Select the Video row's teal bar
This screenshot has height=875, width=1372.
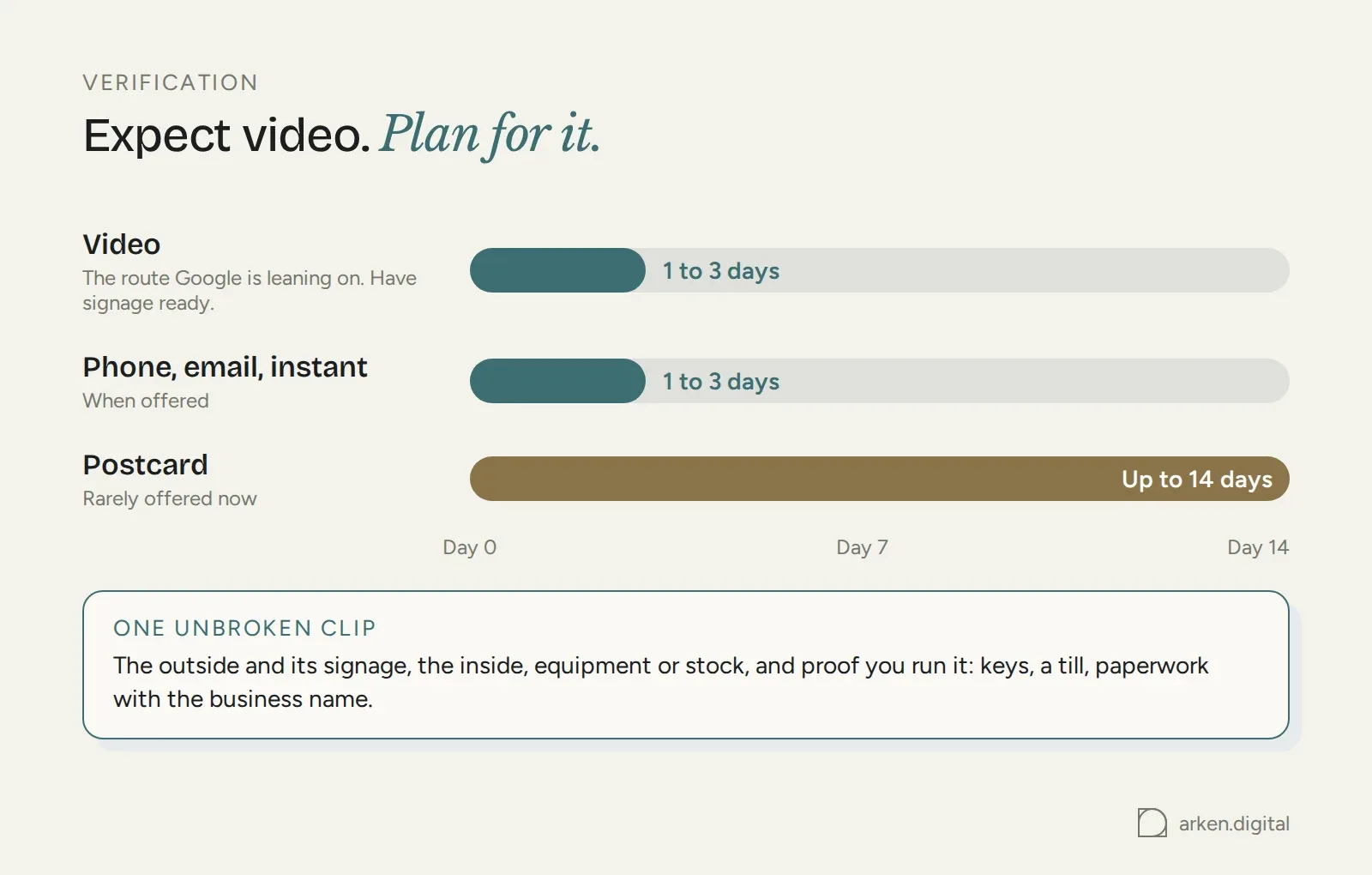557,270
